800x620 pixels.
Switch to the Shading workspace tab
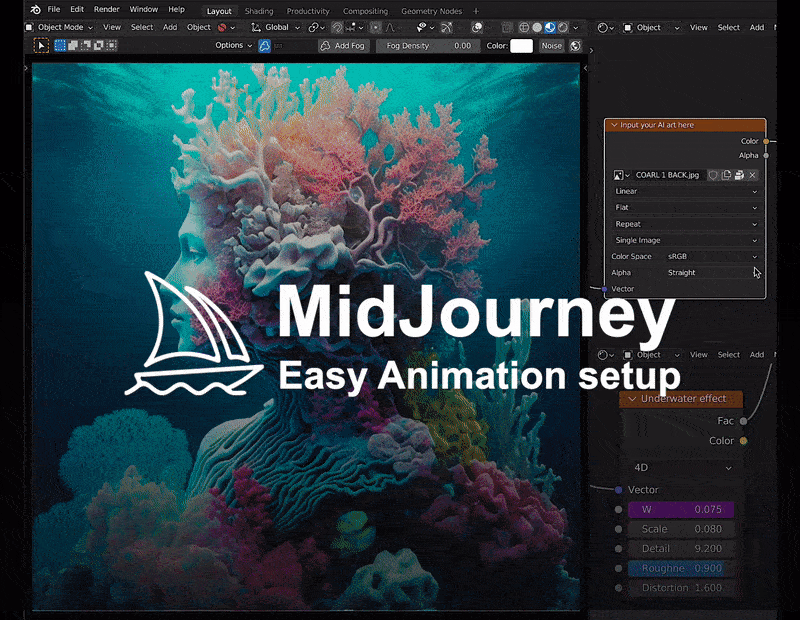pyautogui.click(x=259, y=11)
